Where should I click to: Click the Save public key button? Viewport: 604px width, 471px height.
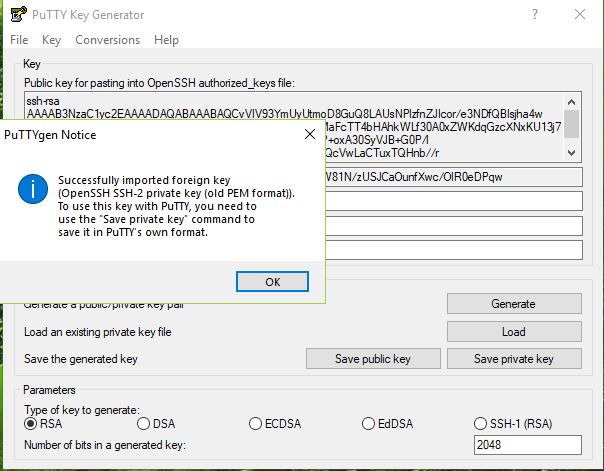[x=373, y=359]
